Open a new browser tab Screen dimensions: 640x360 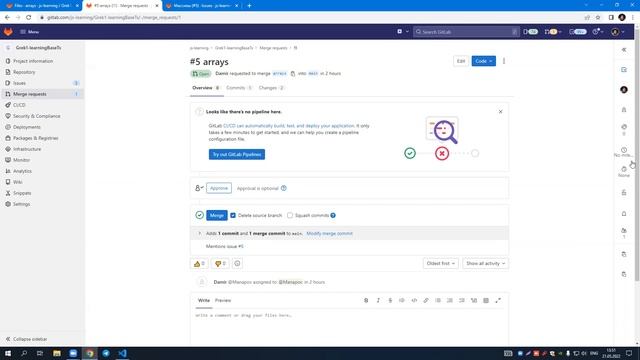tap(249, 6)
